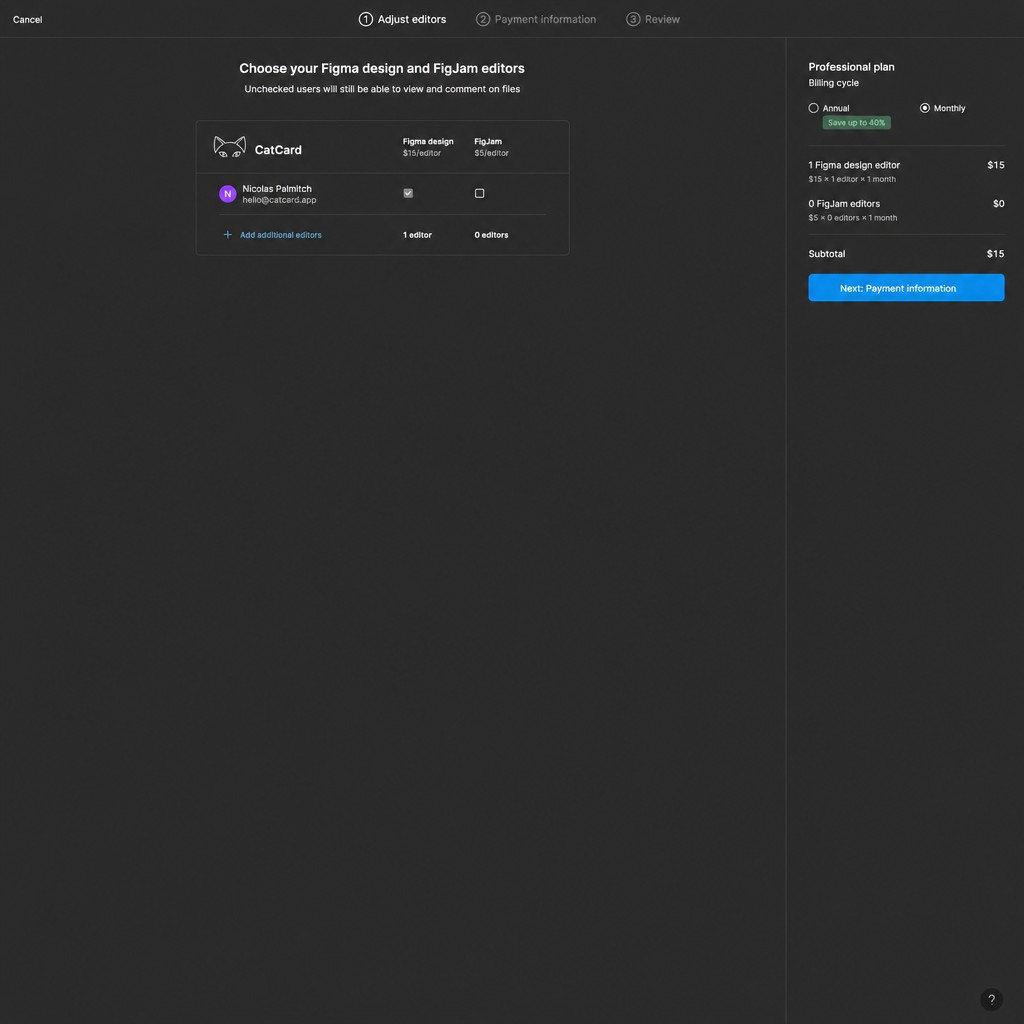Click Add additional editors link
Screen dimensions: 1024x1024
281,235
